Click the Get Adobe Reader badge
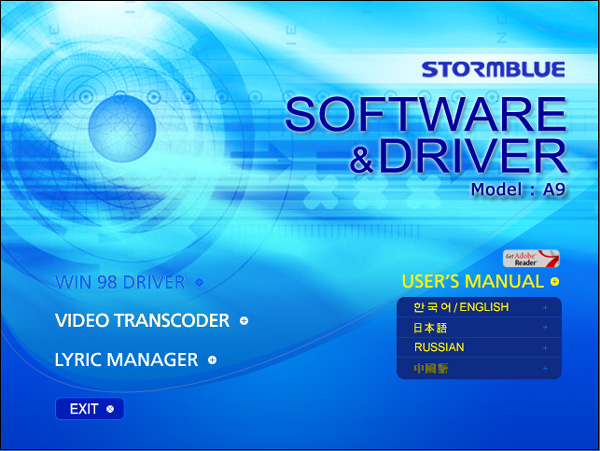 point(531,259)
